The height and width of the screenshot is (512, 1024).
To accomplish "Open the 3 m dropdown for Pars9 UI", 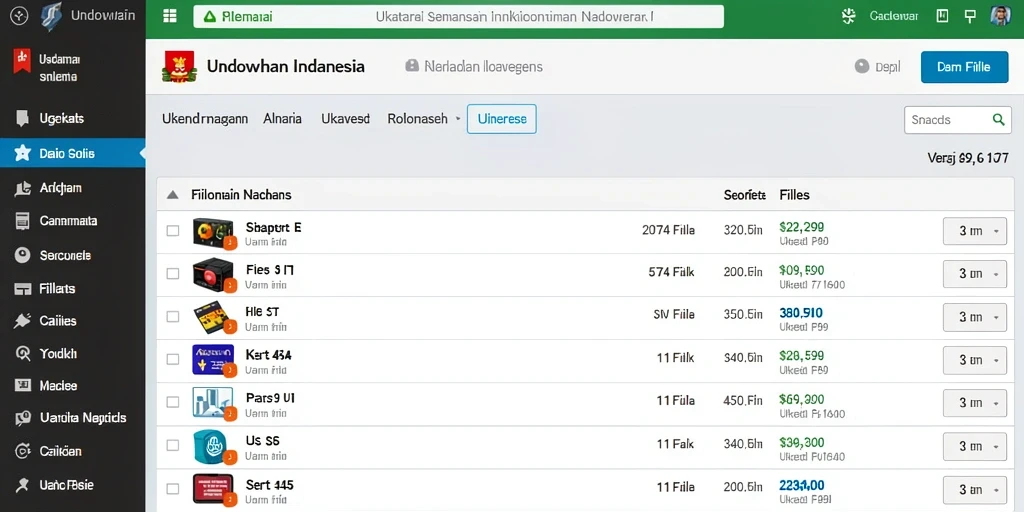I will point(975,404).
